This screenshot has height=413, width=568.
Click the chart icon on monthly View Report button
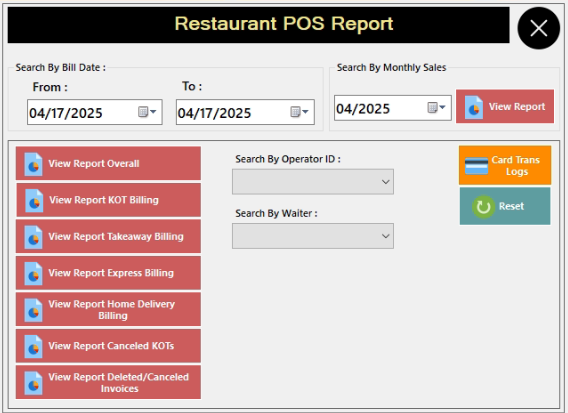pos(474,107)
